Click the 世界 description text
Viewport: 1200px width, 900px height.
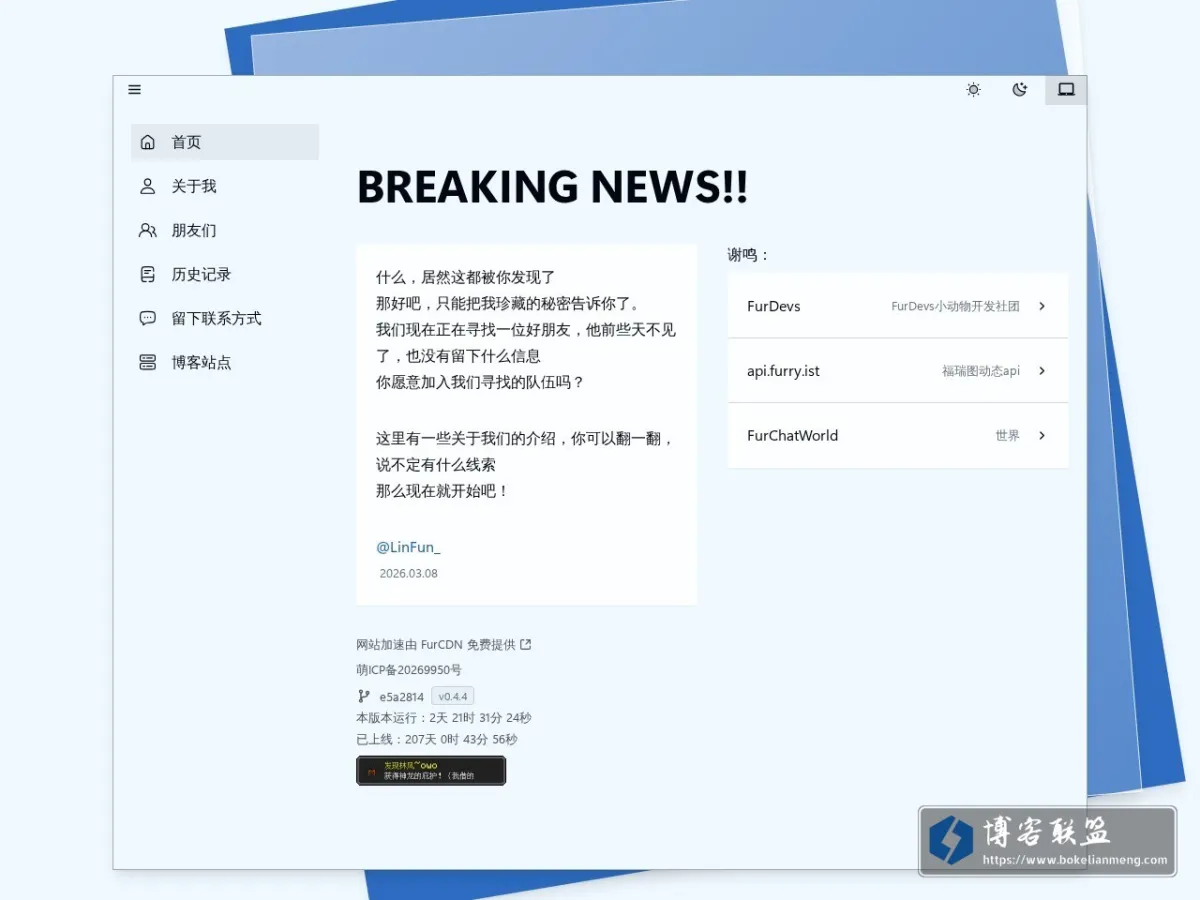tap(1007, 436)
